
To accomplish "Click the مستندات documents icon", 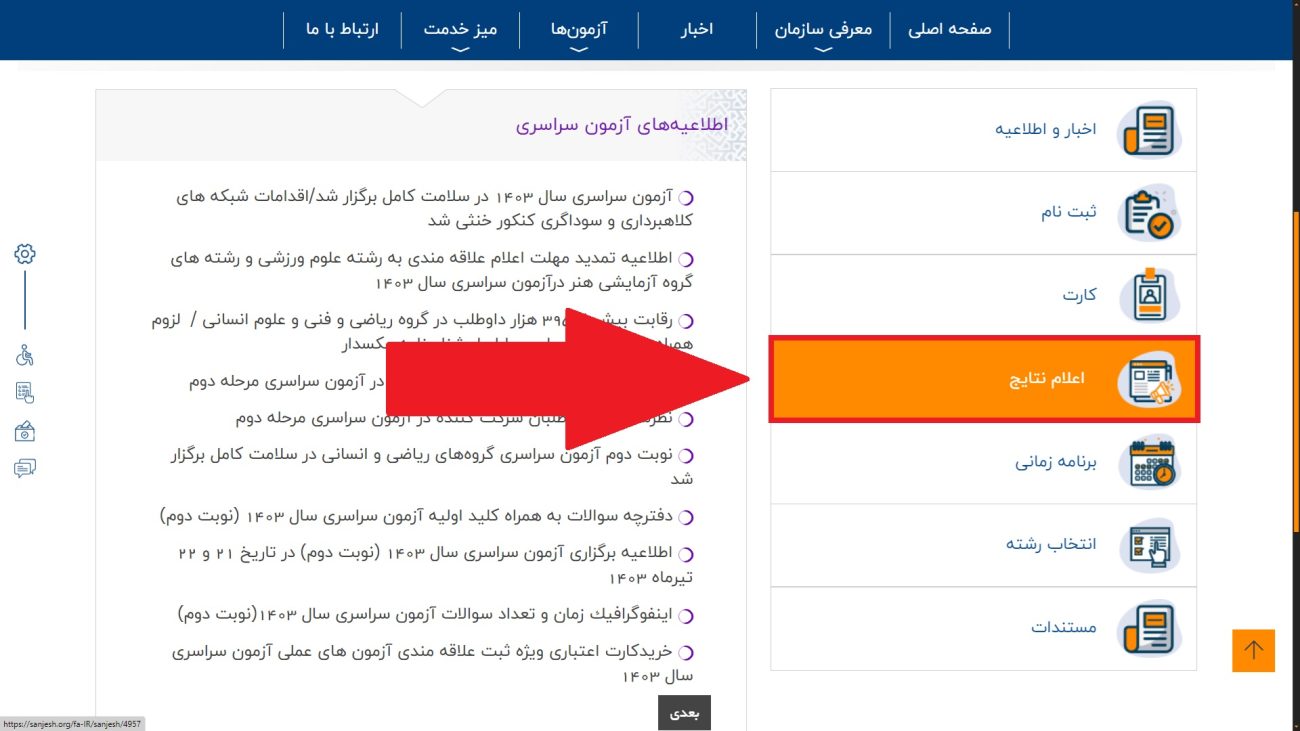I will point(1149,628).
